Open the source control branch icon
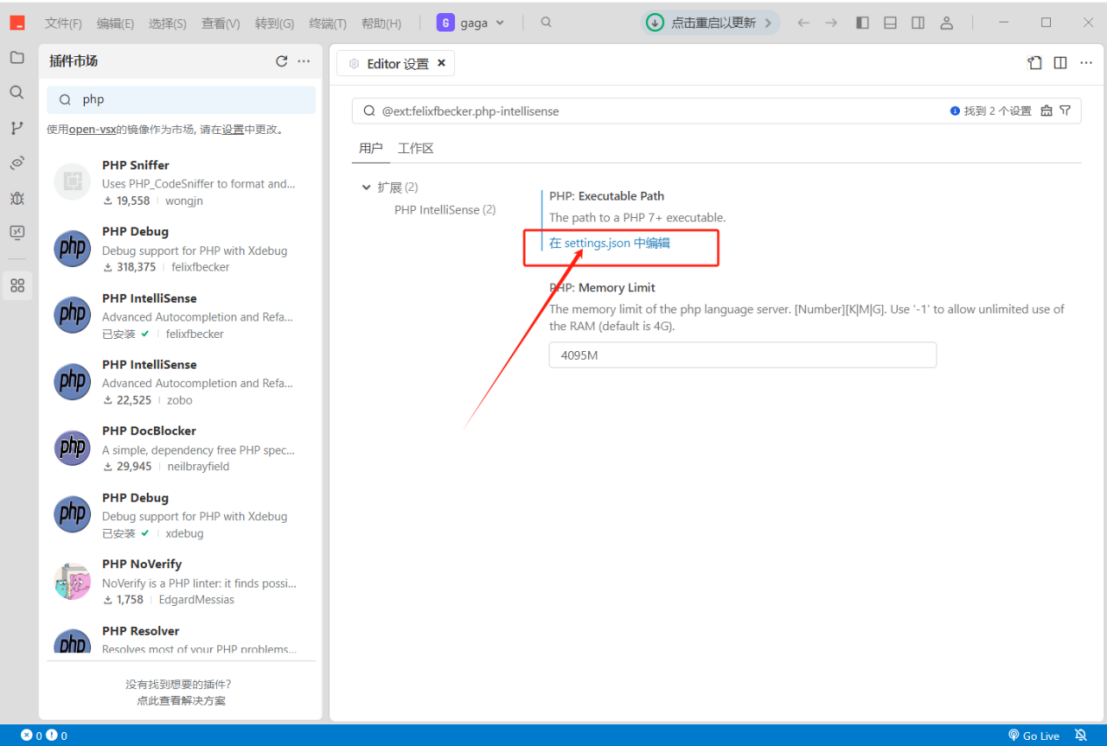This screenshot has height=746, width=1107. [x=17, y=128]
